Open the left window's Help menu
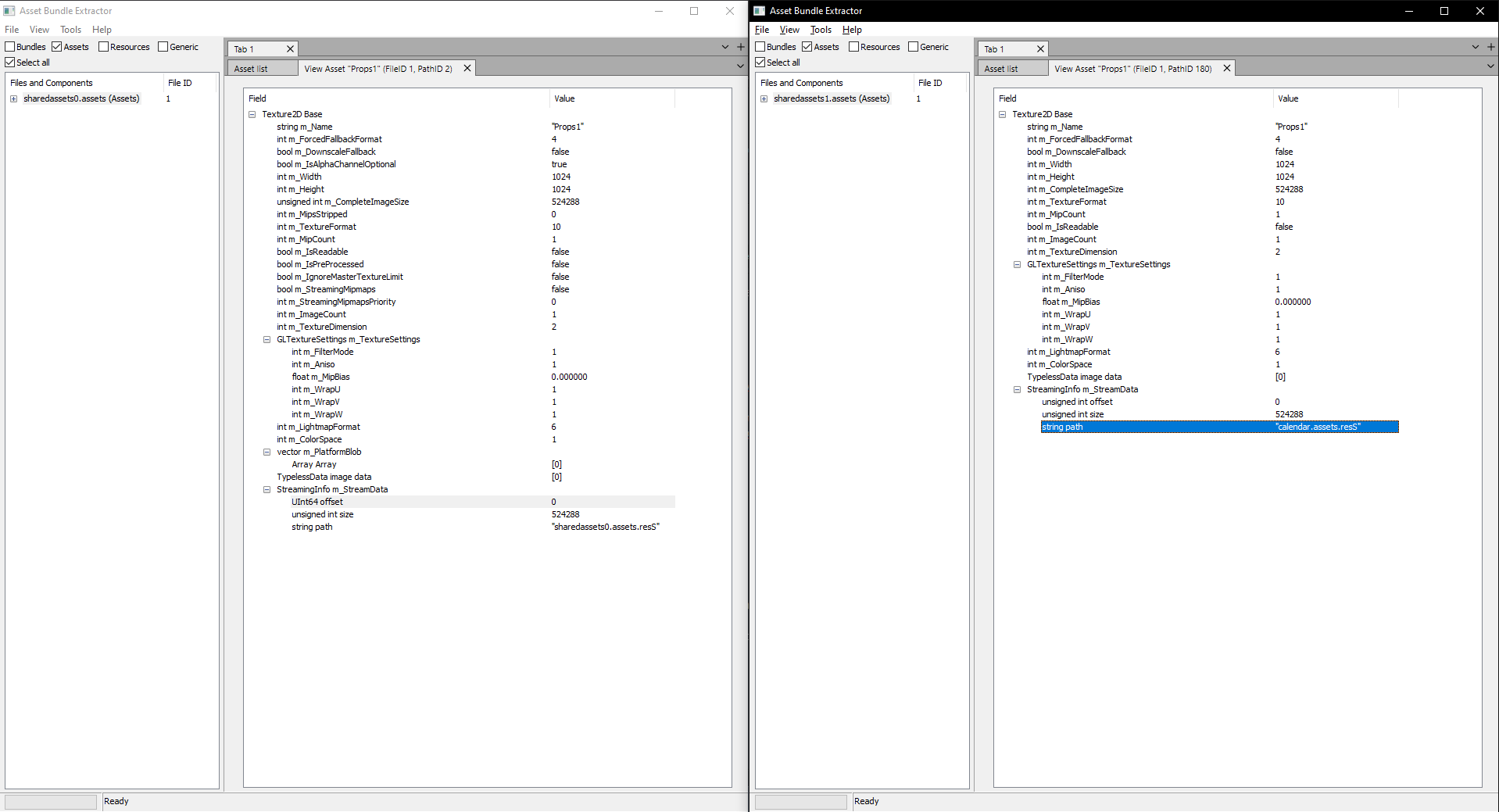This screenshot has height=812, width=1499. [x=102, y=30]
